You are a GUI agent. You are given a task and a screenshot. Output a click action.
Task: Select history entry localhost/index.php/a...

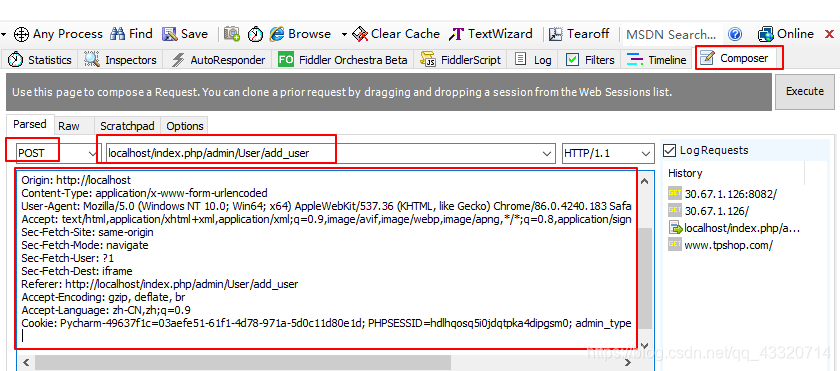pyautogui.click(x=734, y=229)
